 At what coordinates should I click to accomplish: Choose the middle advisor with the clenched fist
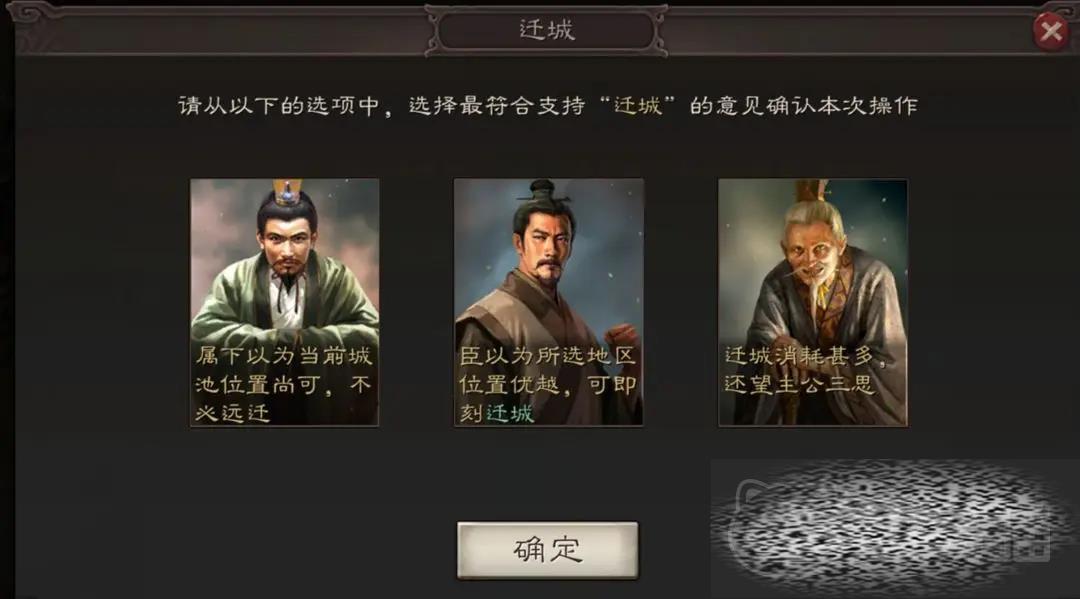tap(548, 302)
